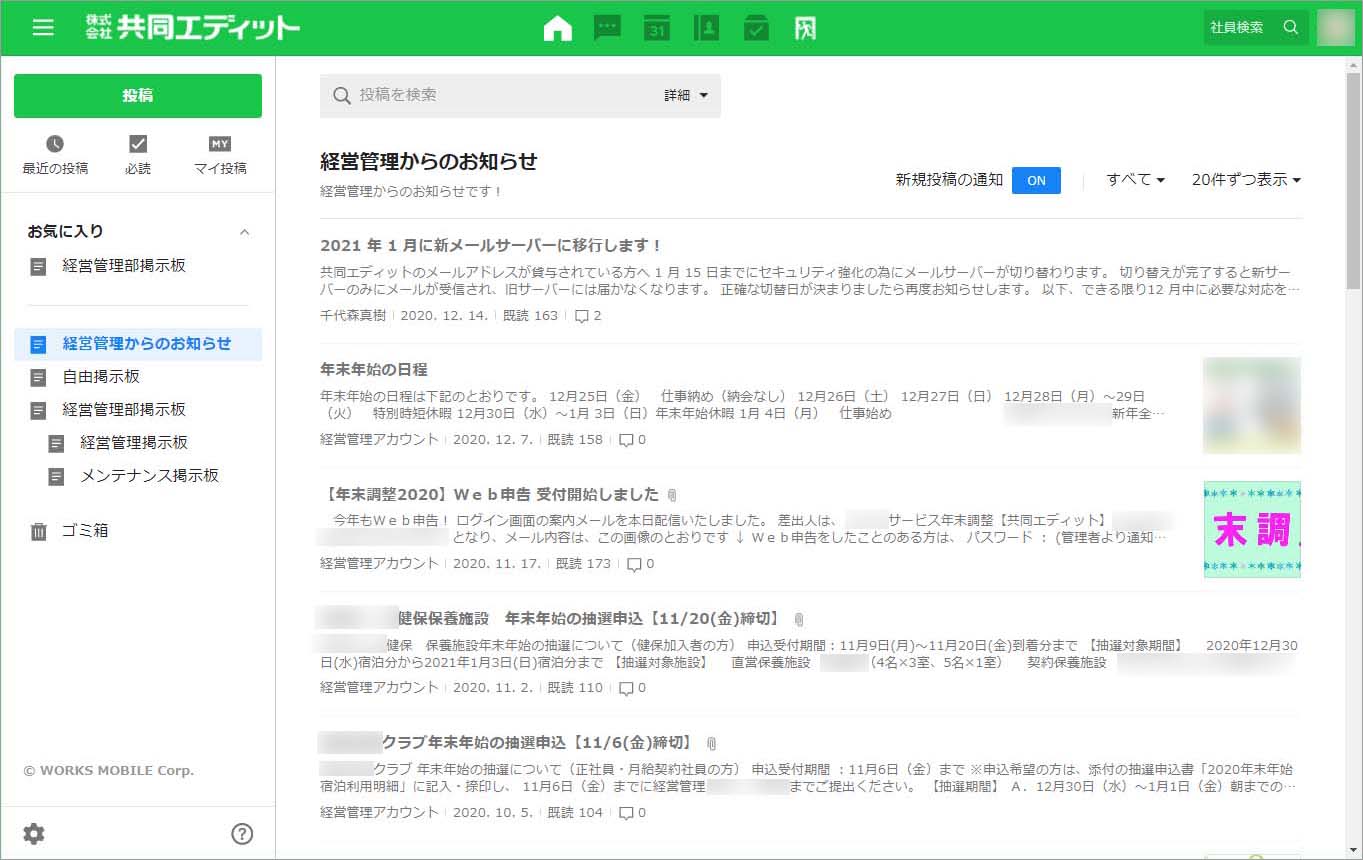Open the address book contacts icon

[x=706, y=28]
